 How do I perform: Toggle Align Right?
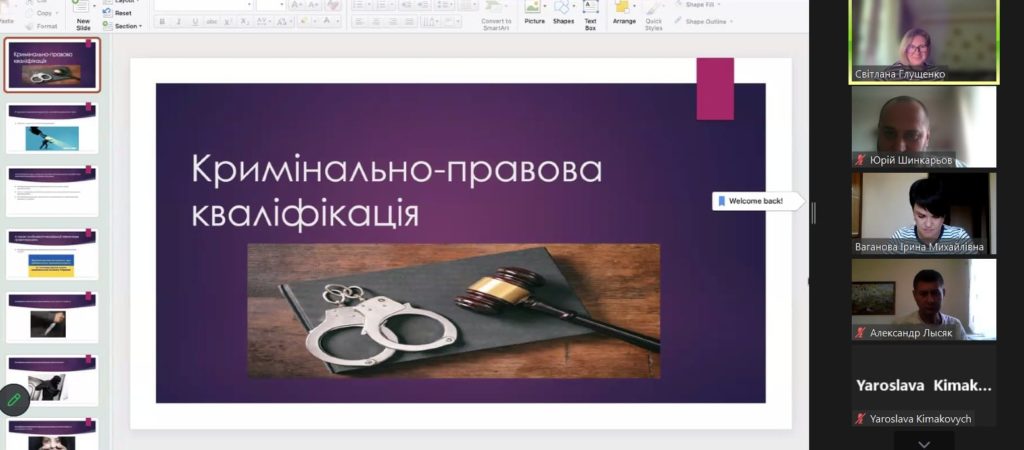(x=391, y=22)
